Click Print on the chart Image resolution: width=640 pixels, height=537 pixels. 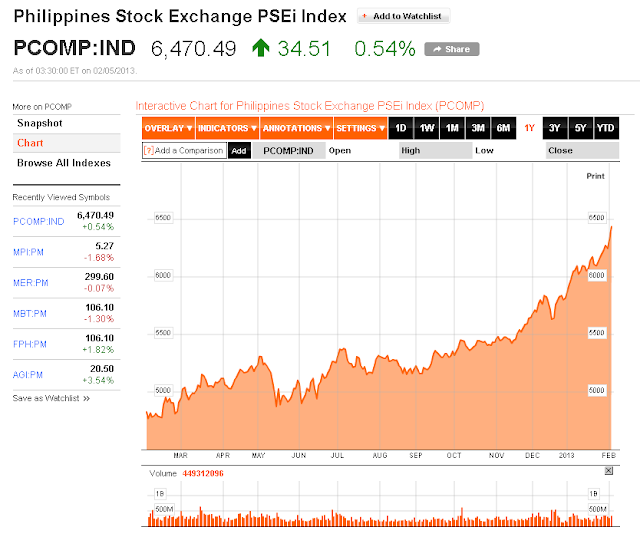pos(595,176)
